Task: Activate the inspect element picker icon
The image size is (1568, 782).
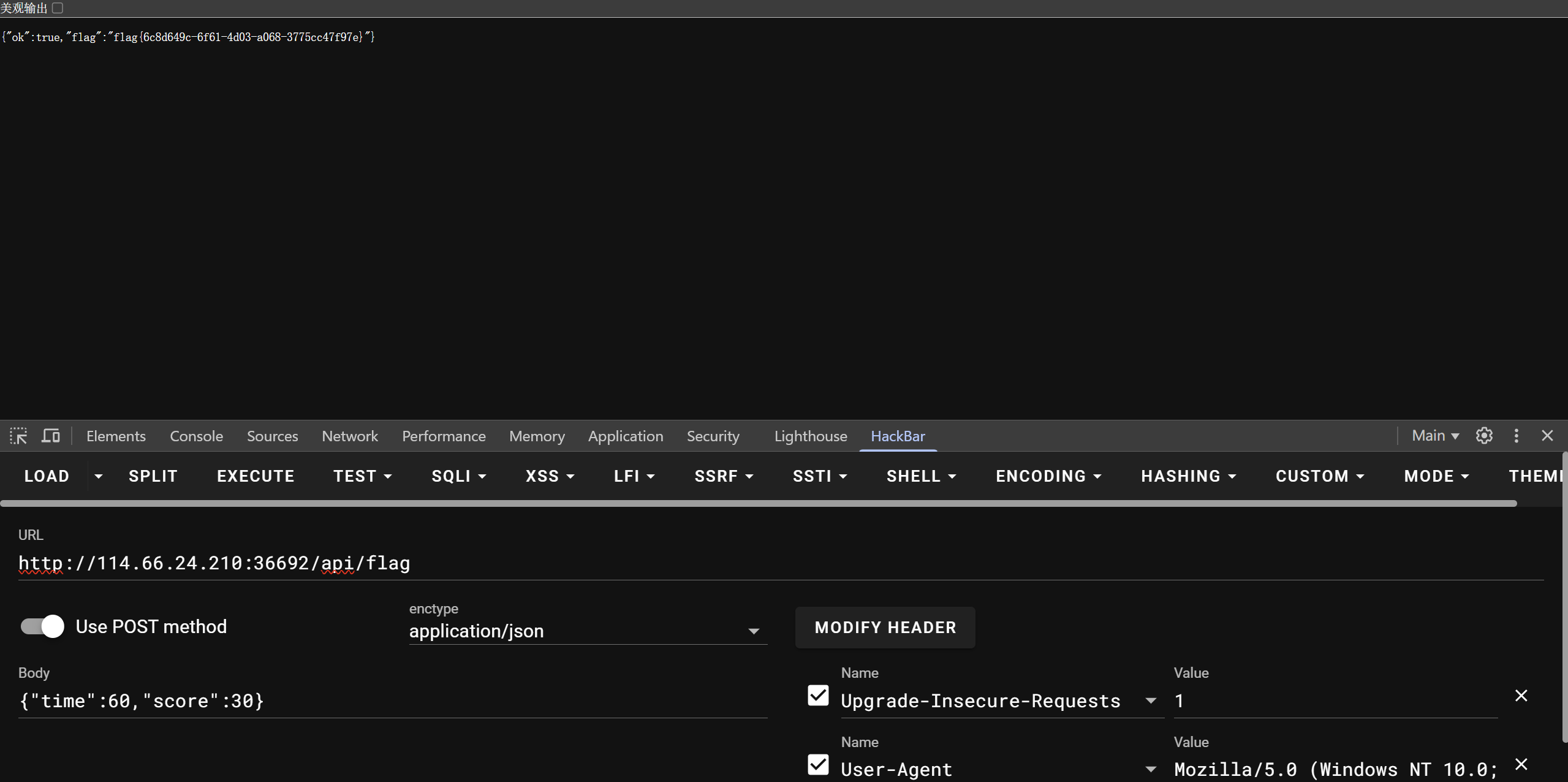Action: [x=18, y=436]
